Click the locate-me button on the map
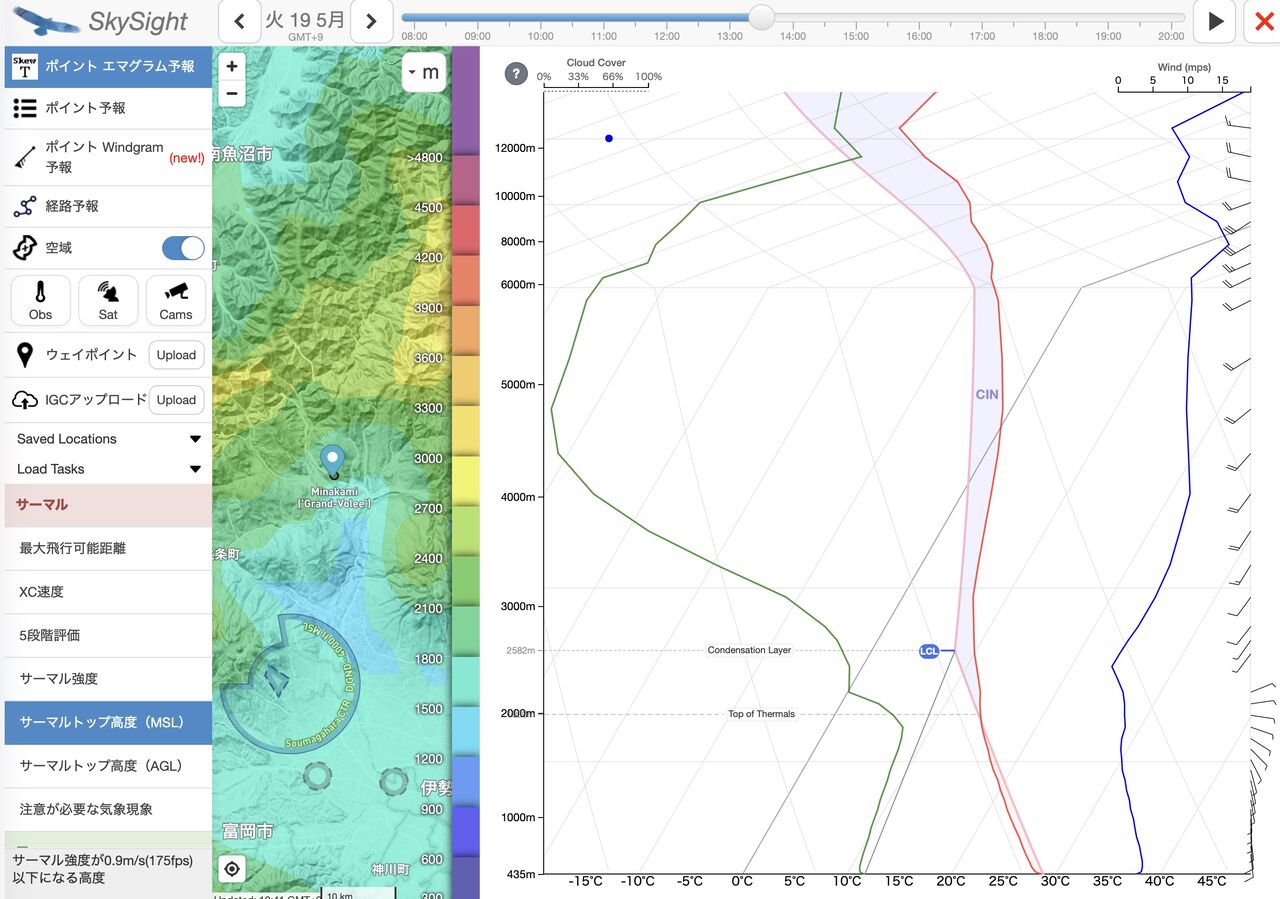Viewport: 1280px width, 899px height. 232,868
